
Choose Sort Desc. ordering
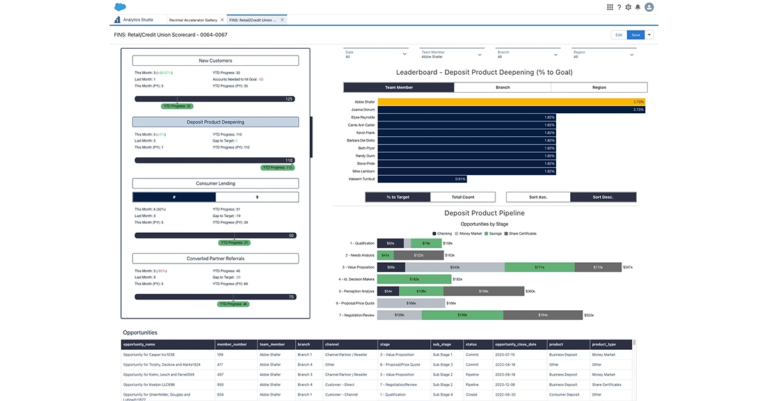[x=603, y=197]
